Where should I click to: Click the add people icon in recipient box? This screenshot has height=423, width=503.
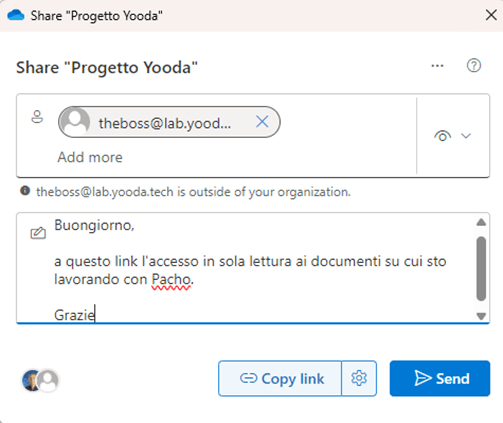[x=37, y=117]
